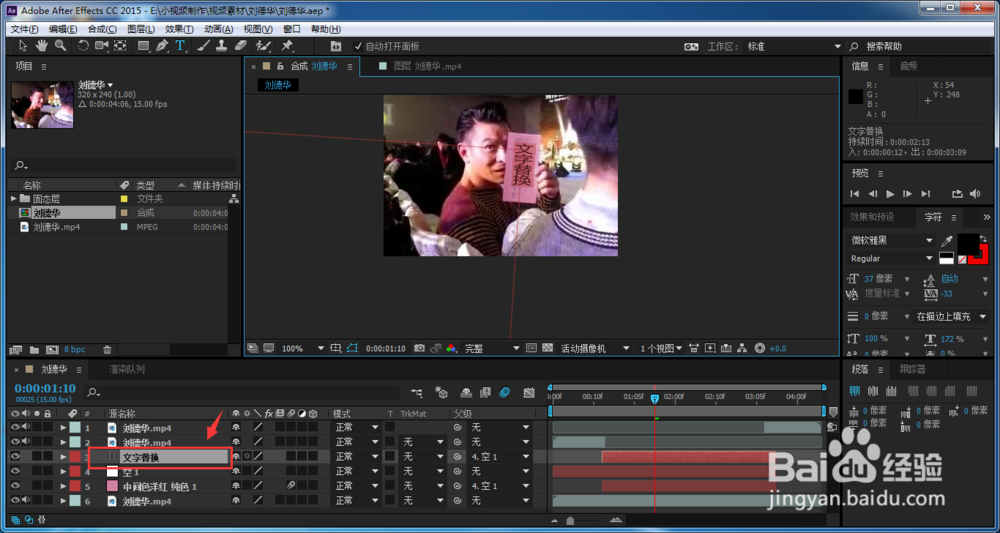The height and width of the screenshot is (533, 1000).
Task: Open the Regular font style dropdown
Action: [891, 258]
